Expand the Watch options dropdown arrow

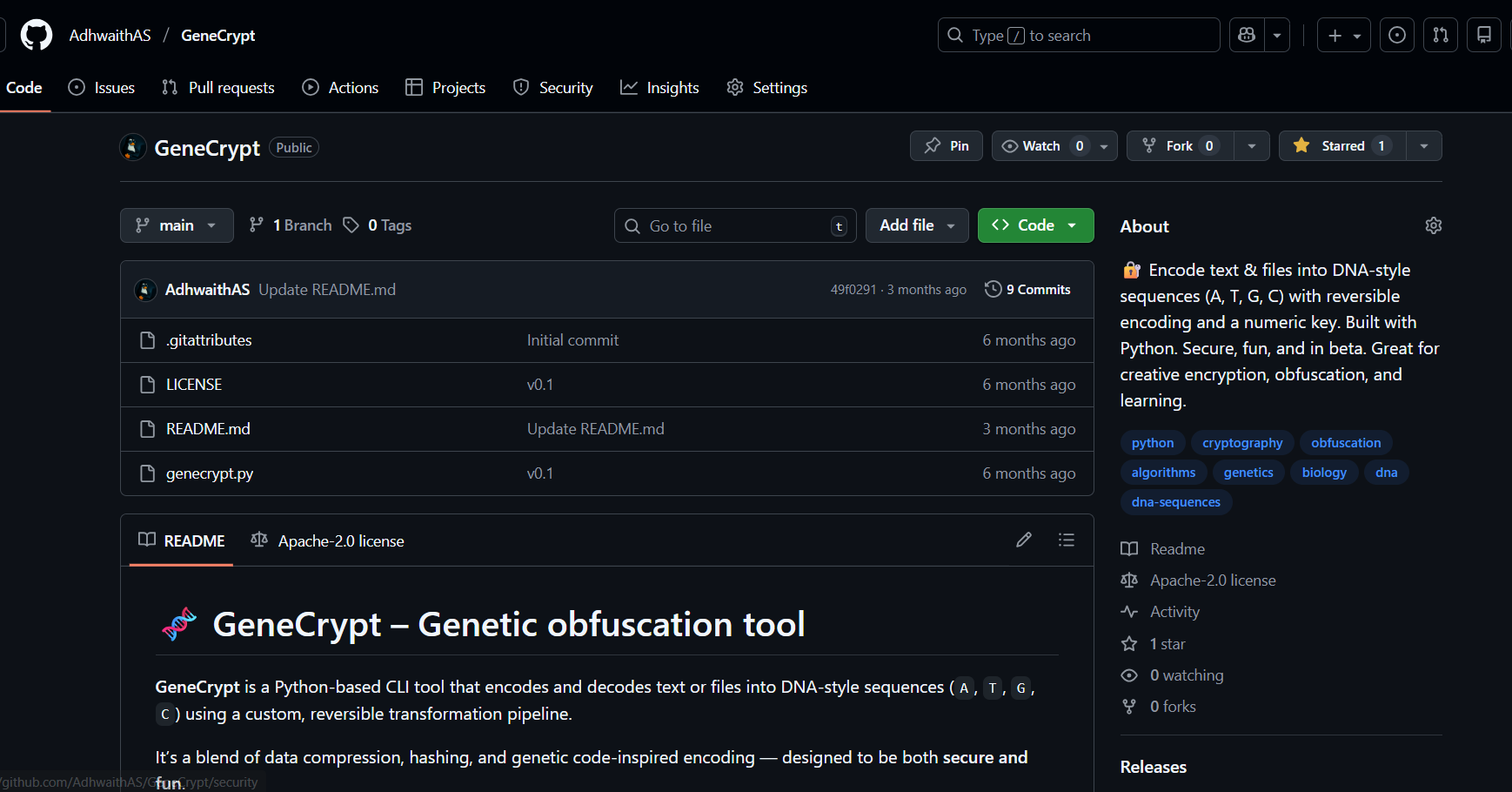coord(1102,145)
